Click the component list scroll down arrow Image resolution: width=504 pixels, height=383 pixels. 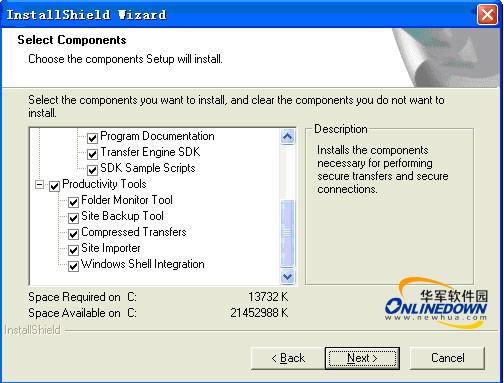pyautogui.click(x=287, y=276)
